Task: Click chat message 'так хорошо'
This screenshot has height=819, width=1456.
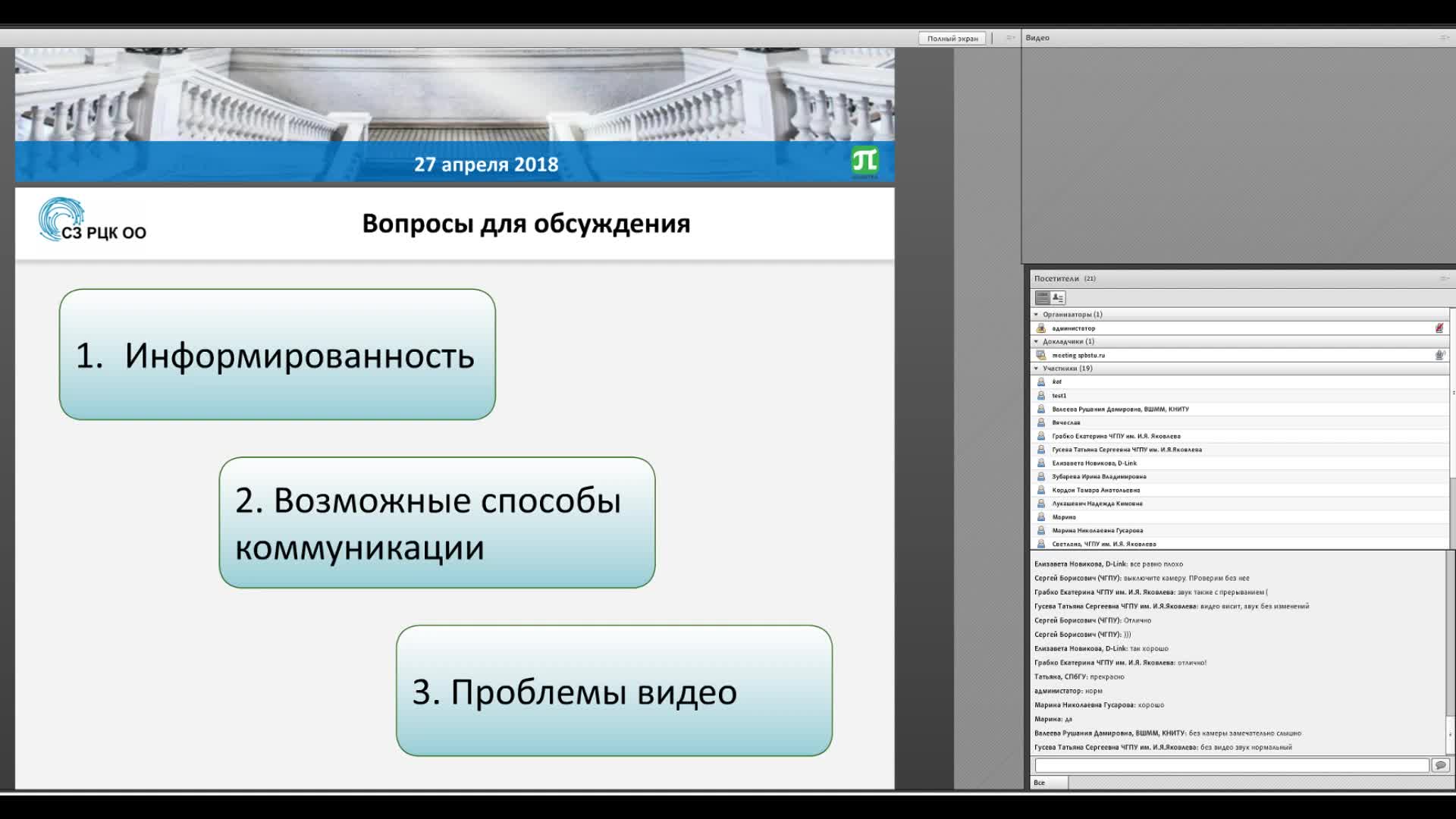Action: (1150, 649)
